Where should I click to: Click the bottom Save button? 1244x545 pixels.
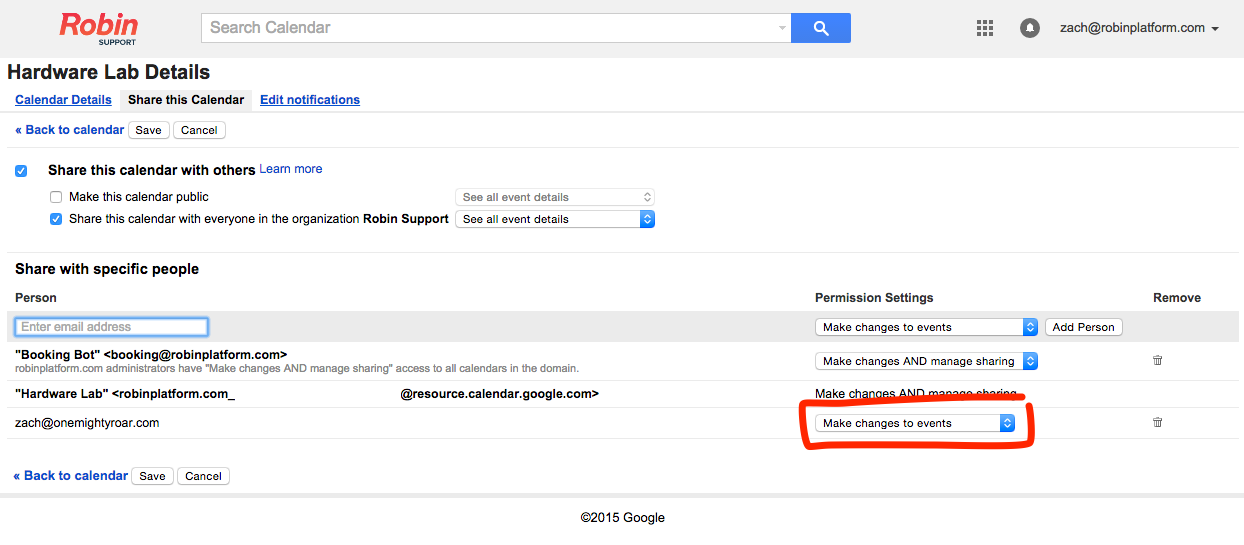tap(152, 476)
